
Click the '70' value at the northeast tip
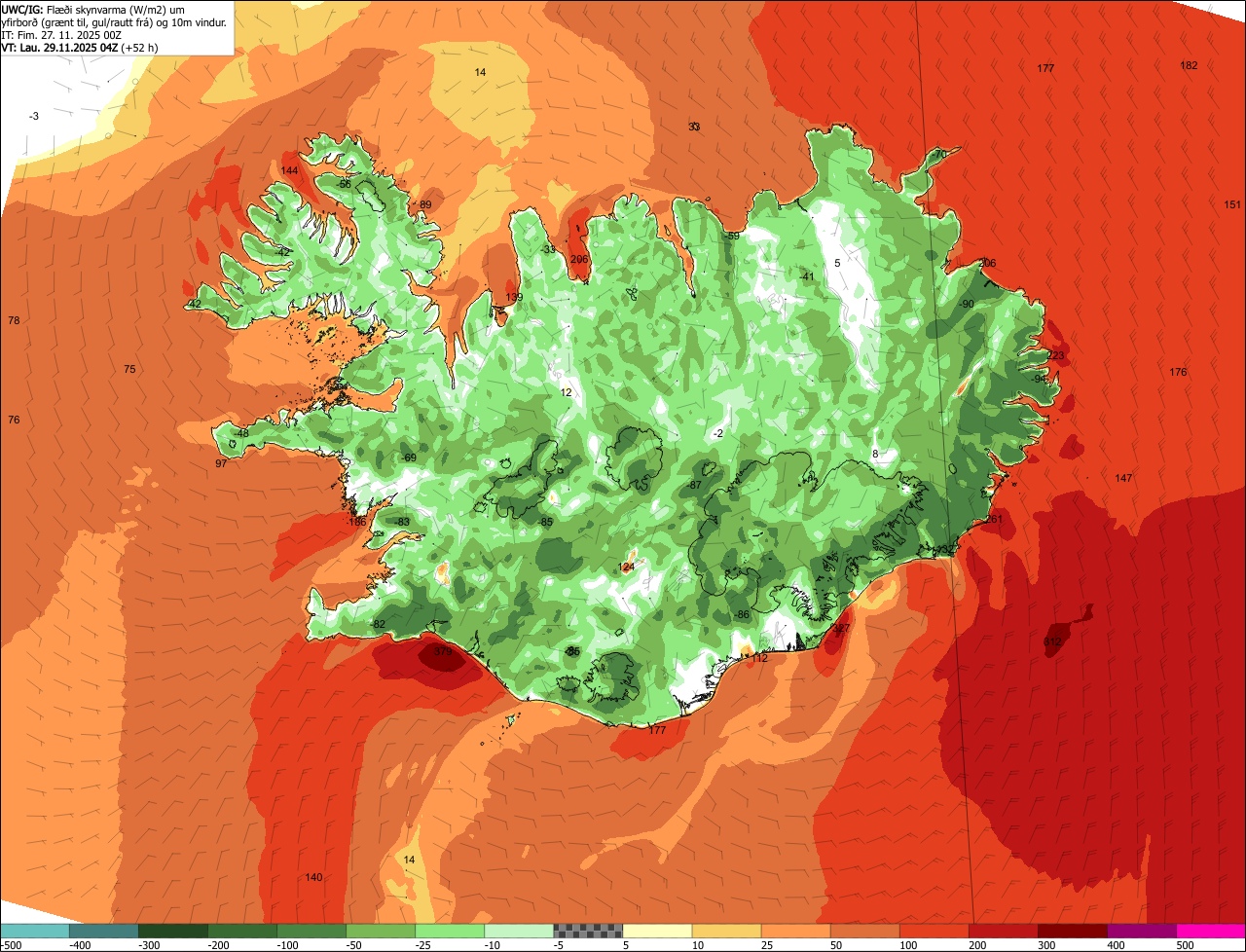click(x=939, y=155)
